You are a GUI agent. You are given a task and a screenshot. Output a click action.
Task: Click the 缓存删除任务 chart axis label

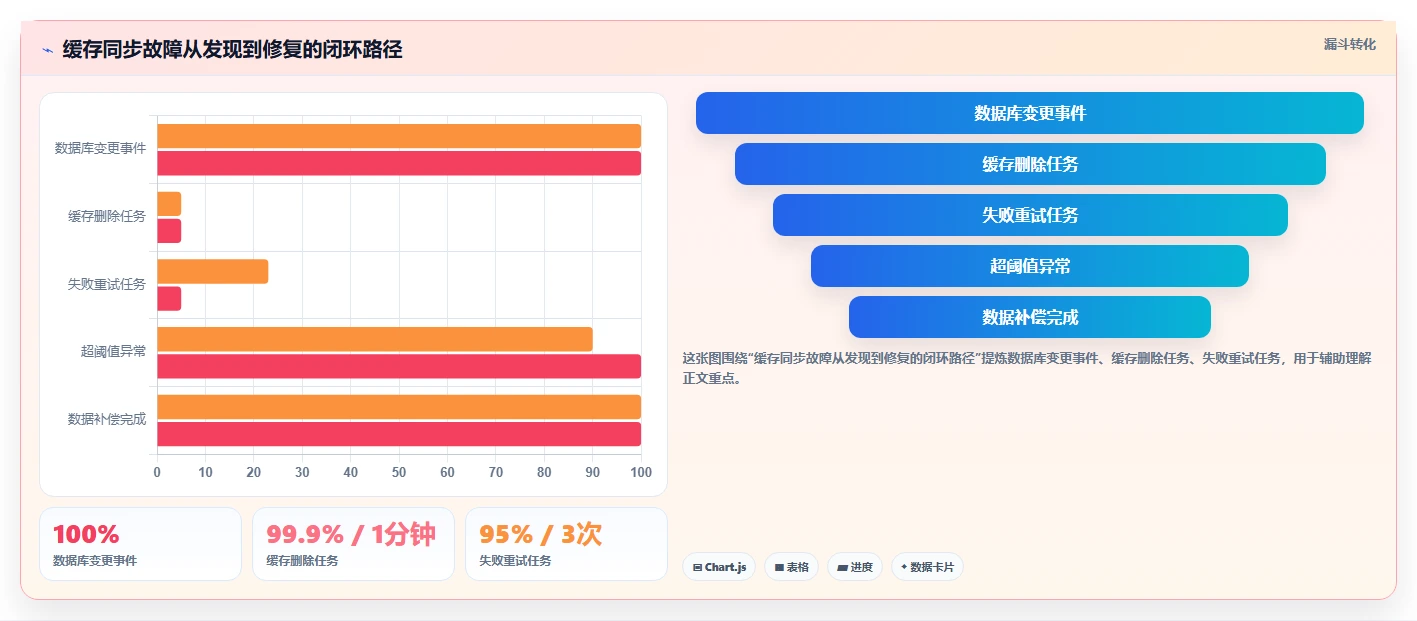[107, 216]
